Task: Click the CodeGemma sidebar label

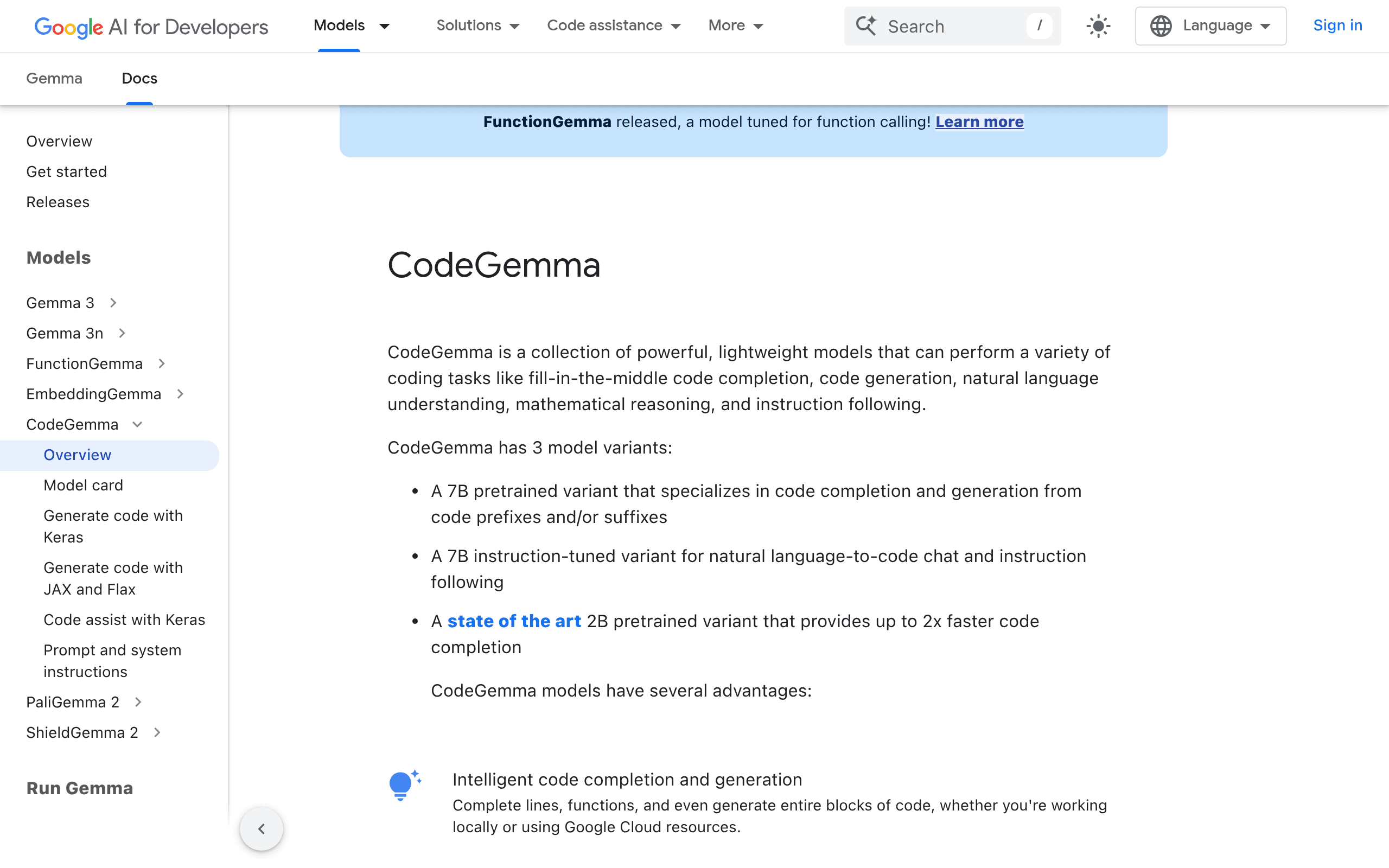Action: [72, 424]
